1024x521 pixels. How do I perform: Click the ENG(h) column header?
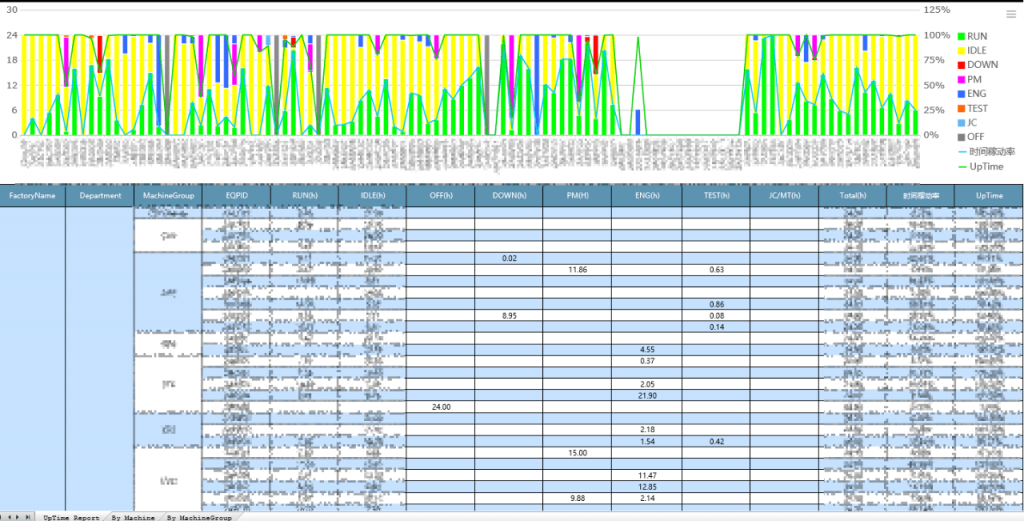point(647,195)
